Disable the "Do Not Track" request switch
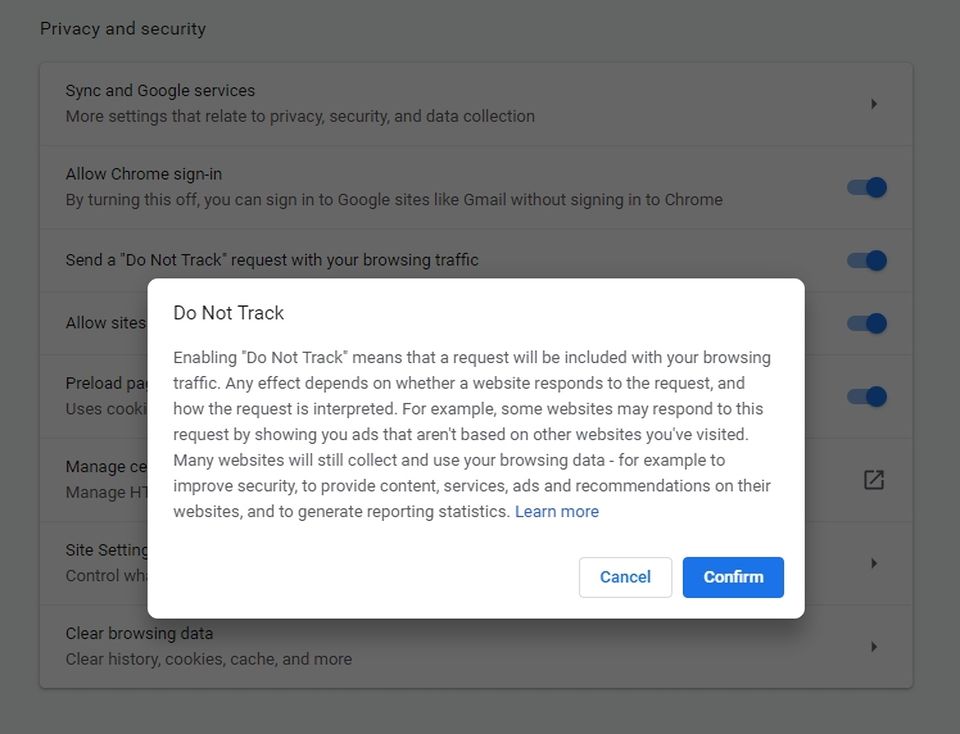The height and width of the screenshot is (734, 960). coord(866,260)
